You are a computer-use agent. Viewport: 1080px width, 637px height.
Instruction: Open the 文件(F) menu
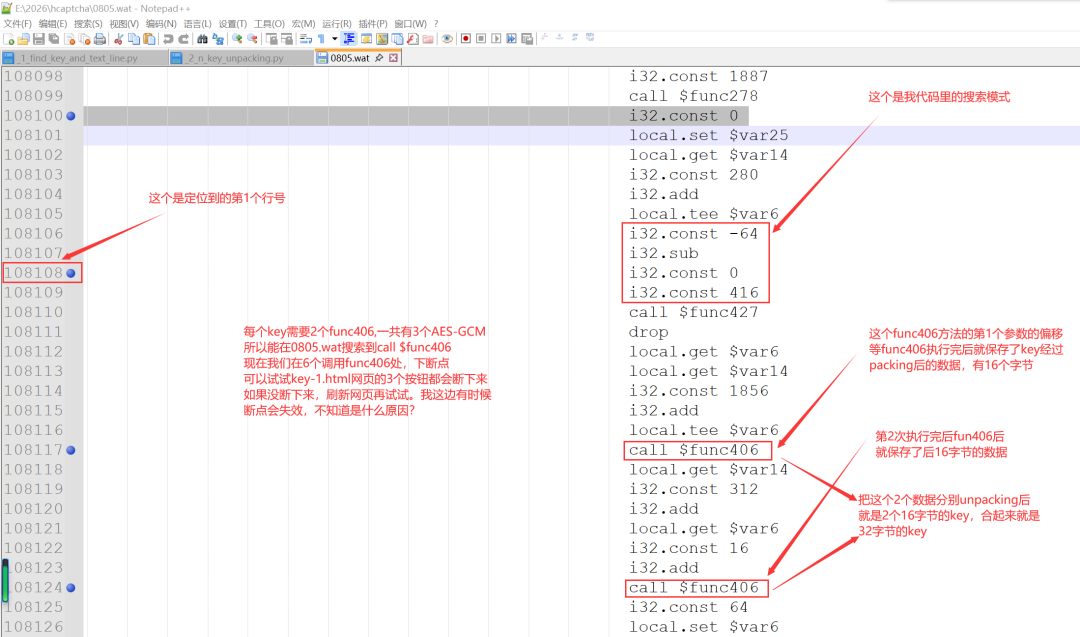click(x=17, y=23)
